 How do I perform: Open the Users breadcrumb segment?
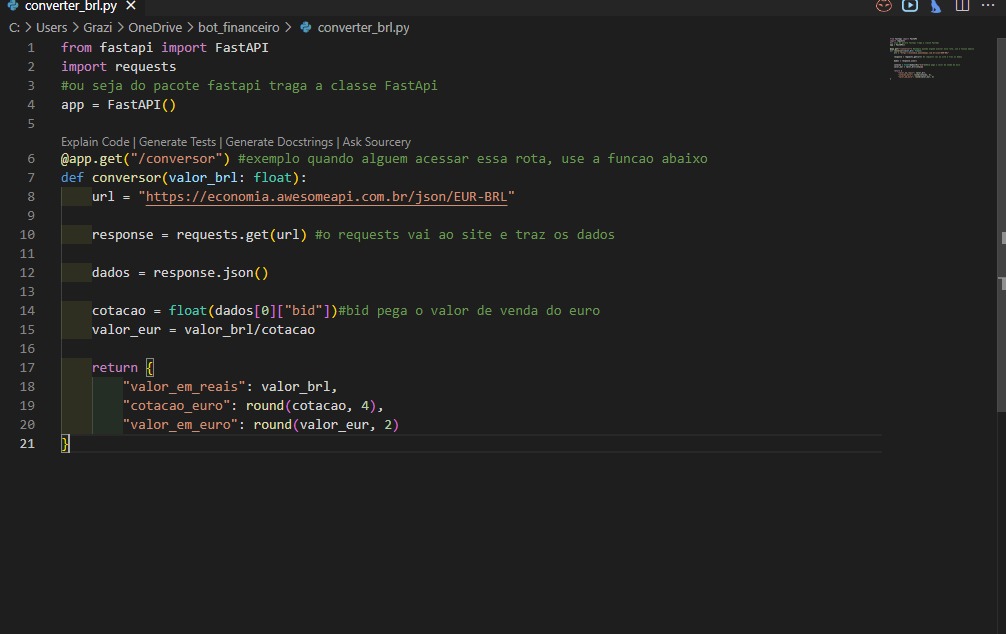pyautogui.click(x=51, y=28)
